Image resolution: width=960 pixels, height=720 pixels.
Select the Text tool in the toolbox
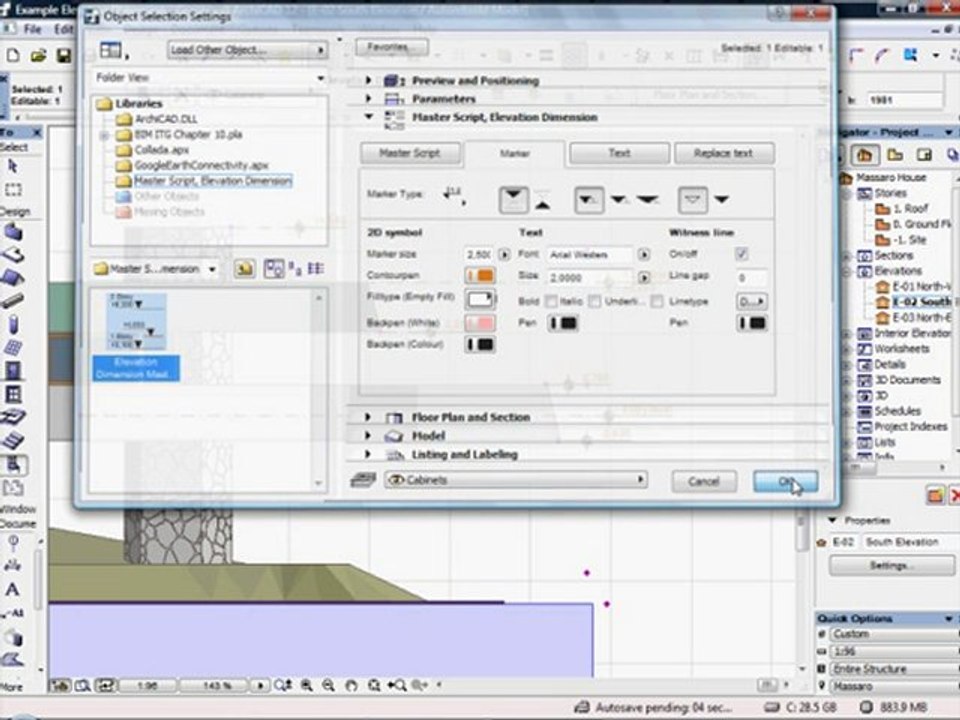pos(13,590)
